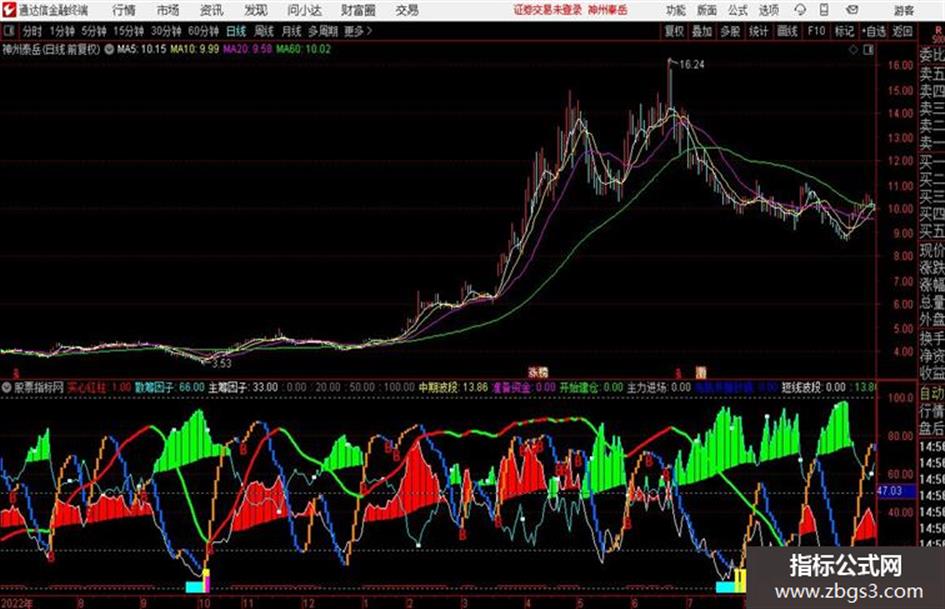Open the 公式 formula menu
The image size is (945, 609).
[x=738, y=10]
